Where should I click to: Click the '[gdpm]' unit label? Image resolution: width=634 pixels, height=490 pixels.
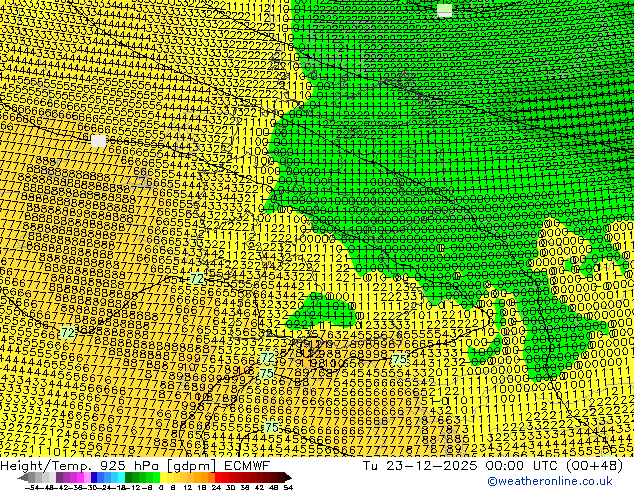[x=193, y=466]
